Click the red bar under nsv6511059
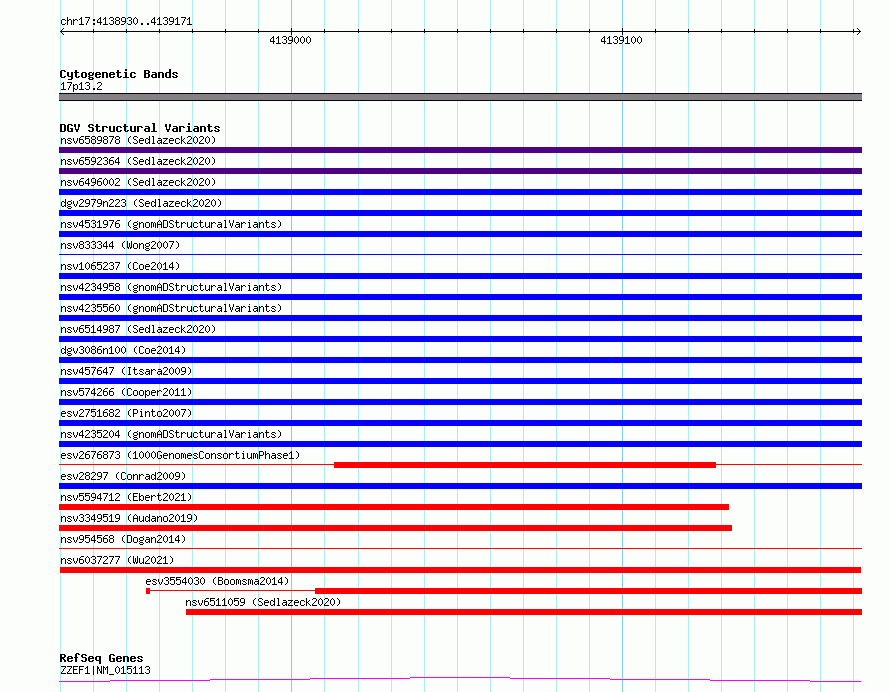The height and width of the screenshot is (692, 890). [524, 612]
